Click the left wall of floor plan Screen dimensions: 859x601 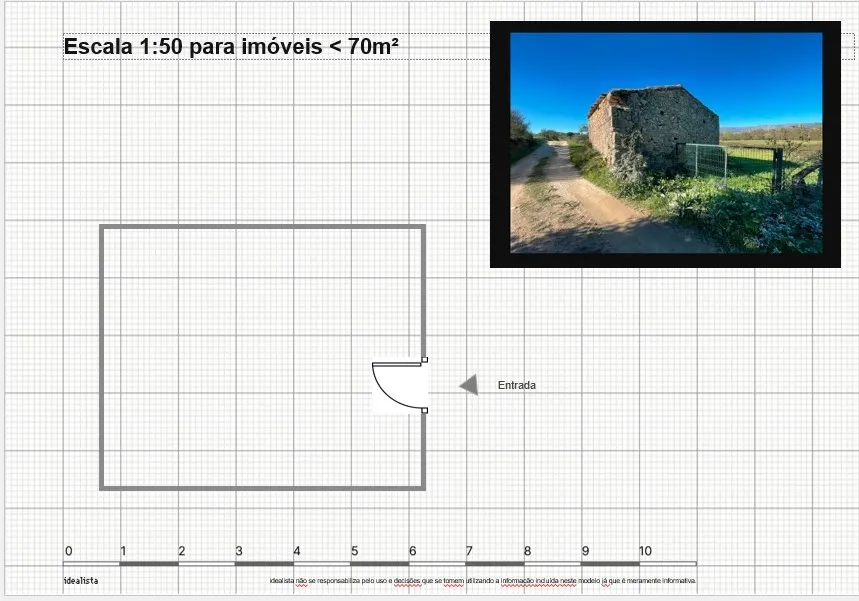[102, 357]
